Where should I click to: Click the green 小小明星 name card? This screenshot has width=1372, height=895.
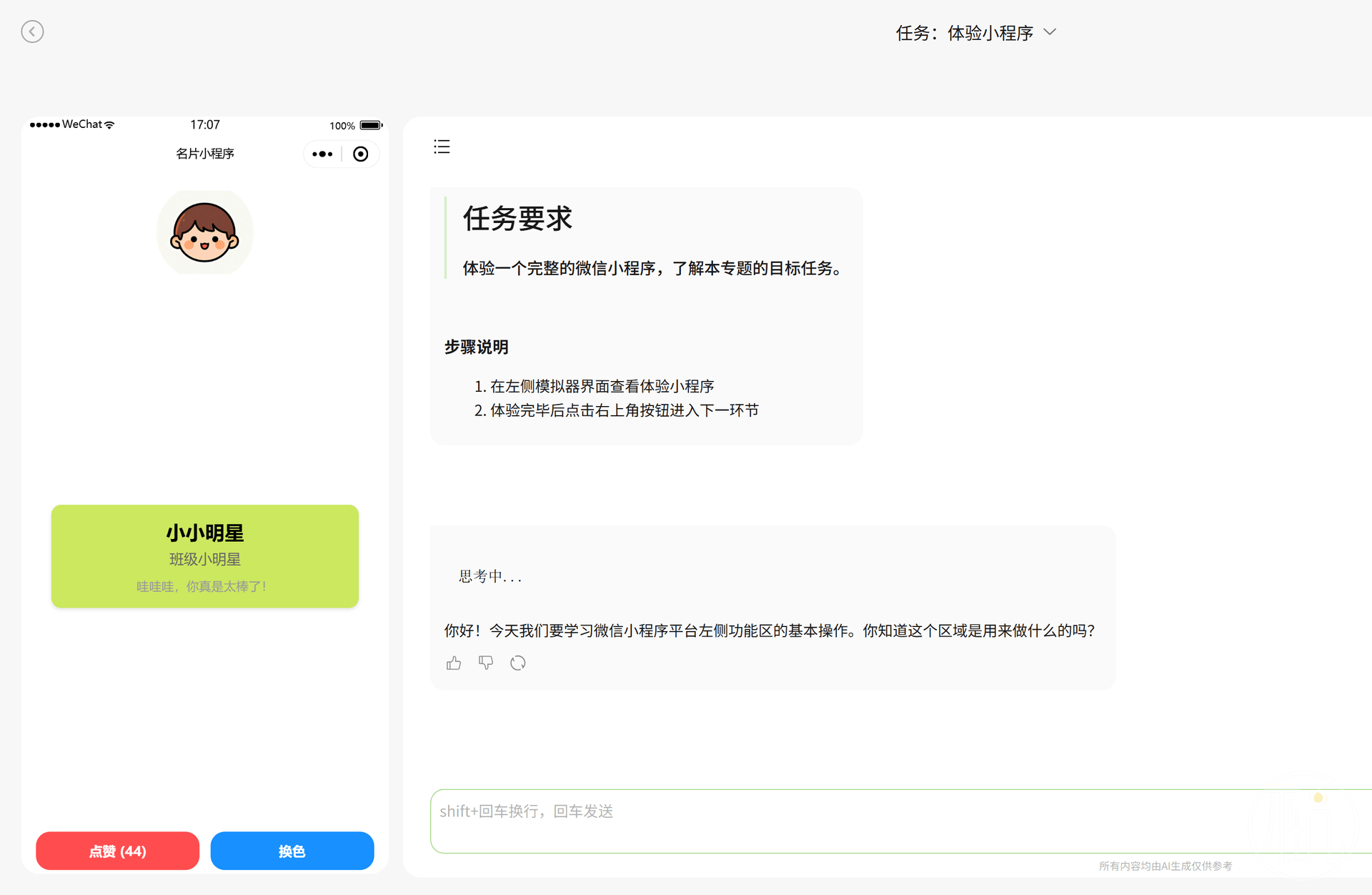tap(205, 556)
